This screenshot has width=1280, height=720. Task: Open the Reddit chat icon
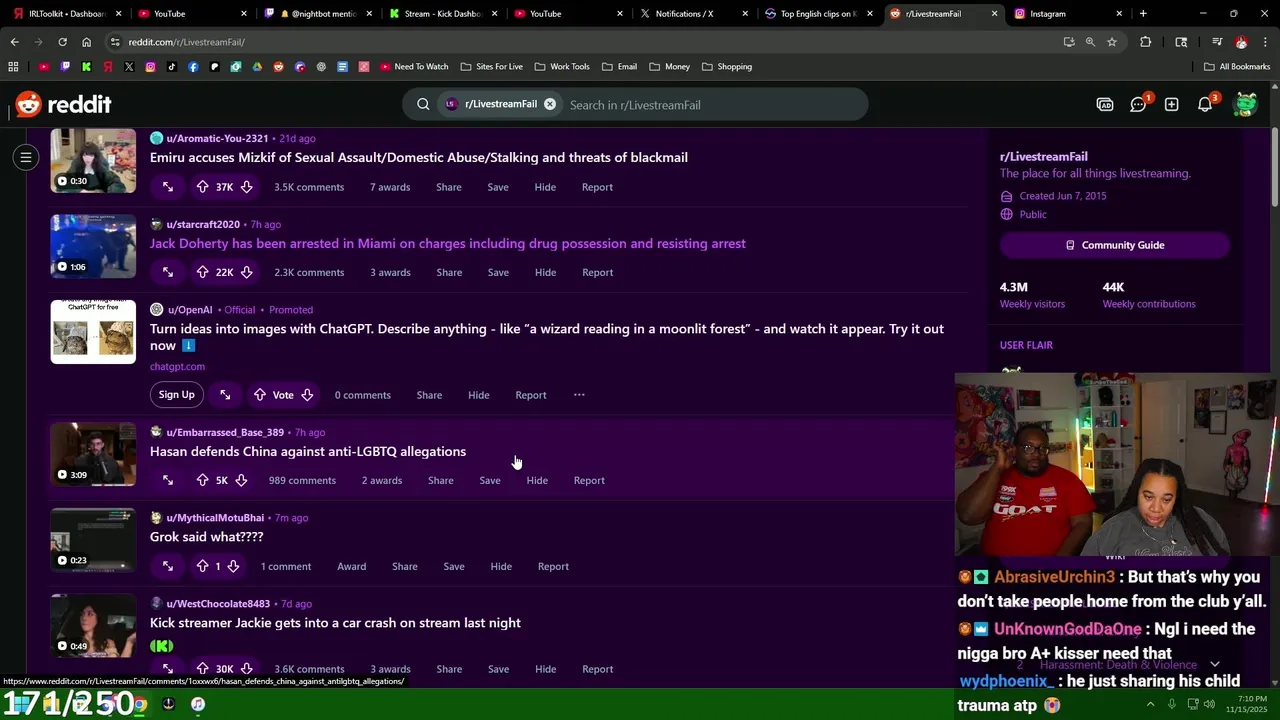tap(1138, 104)
